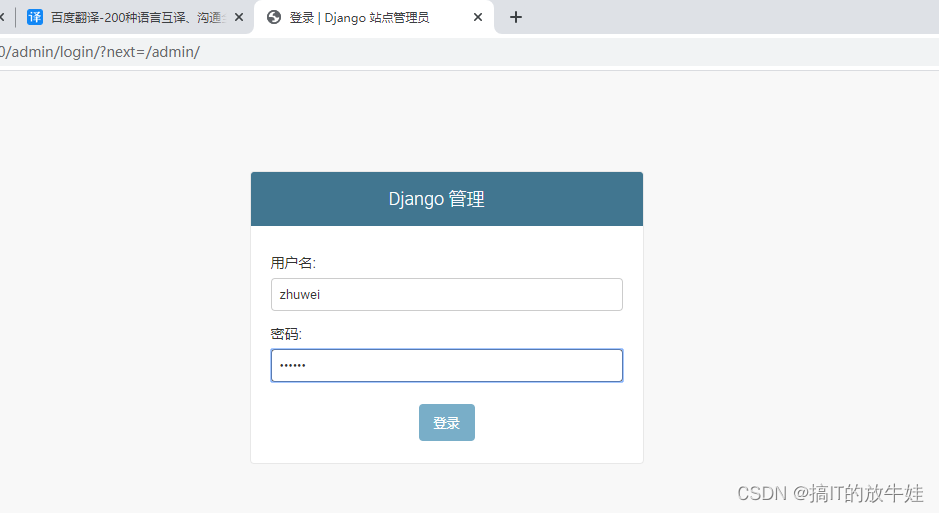Close the 百度翻译 tab

[239, 17]
